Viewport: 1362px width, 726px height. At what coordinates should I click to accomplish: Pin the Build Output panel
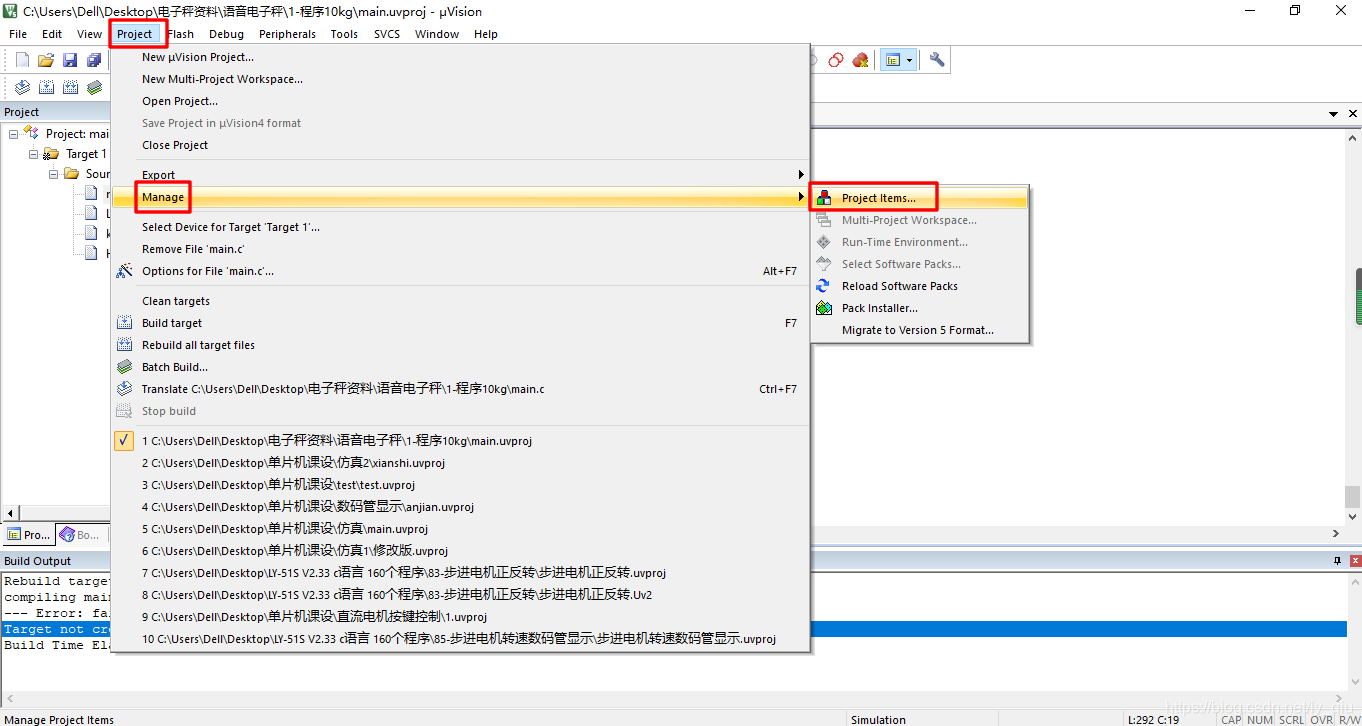[1337, 560]
